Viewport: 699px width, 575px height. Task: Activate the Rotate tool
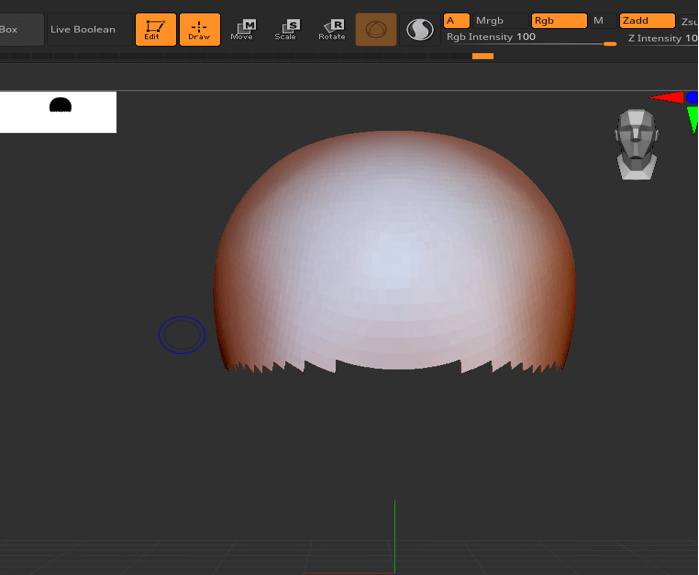click(332, 29)
